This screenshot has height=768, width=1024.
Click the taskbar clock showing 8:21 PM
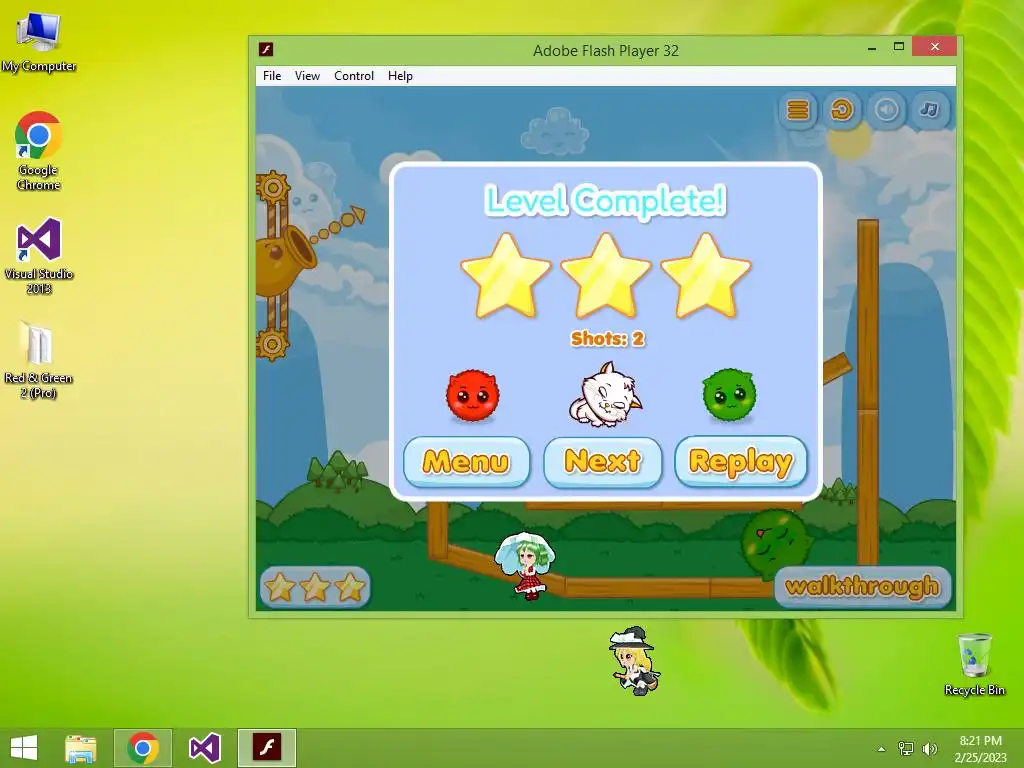[981, 749]
